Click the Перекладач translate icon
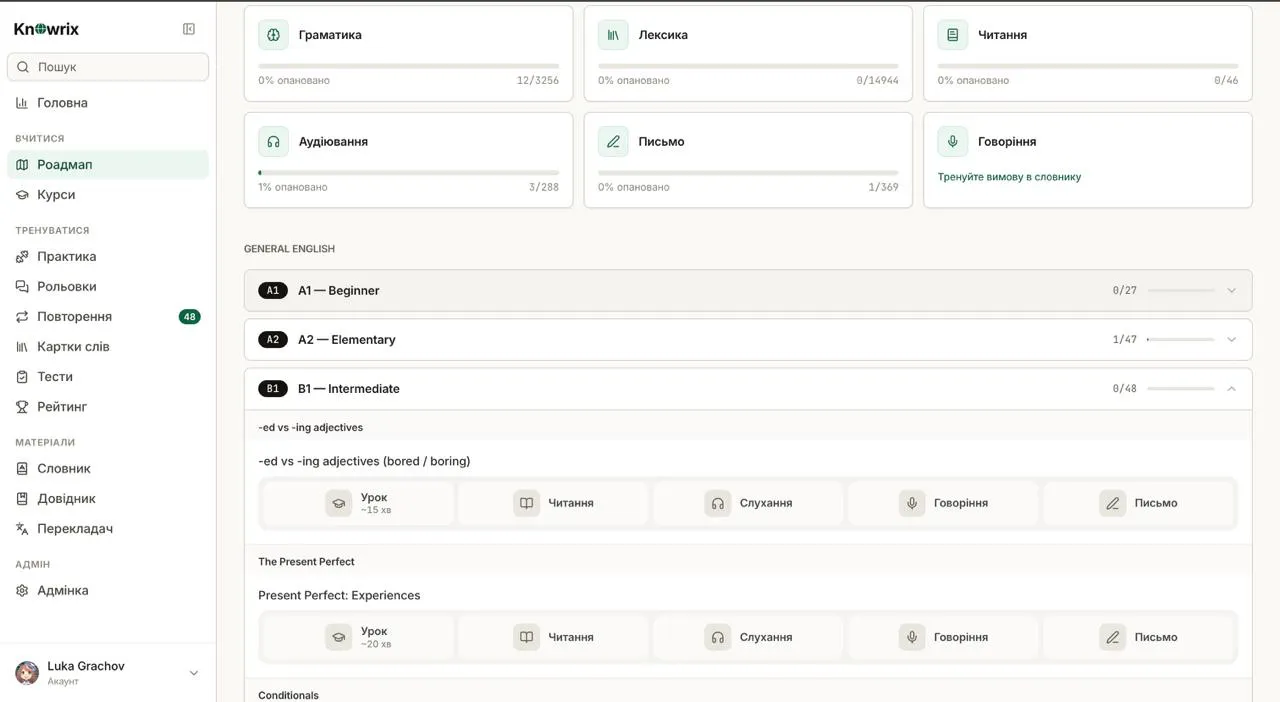The width and height of the screenshot is (1280, 702). pyautogui.click(x=22, y=529)
